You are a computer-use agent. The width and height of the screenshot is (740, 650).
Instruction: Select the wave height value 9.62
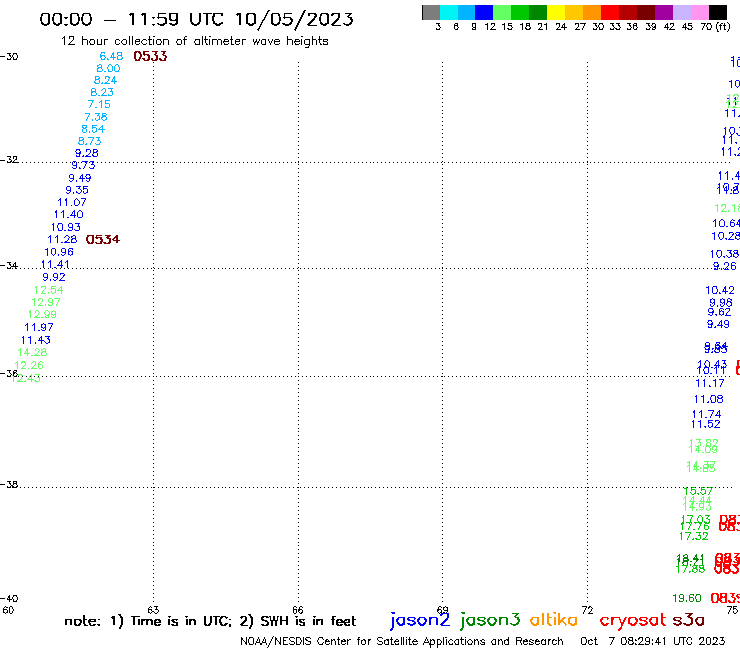[719, 312]
